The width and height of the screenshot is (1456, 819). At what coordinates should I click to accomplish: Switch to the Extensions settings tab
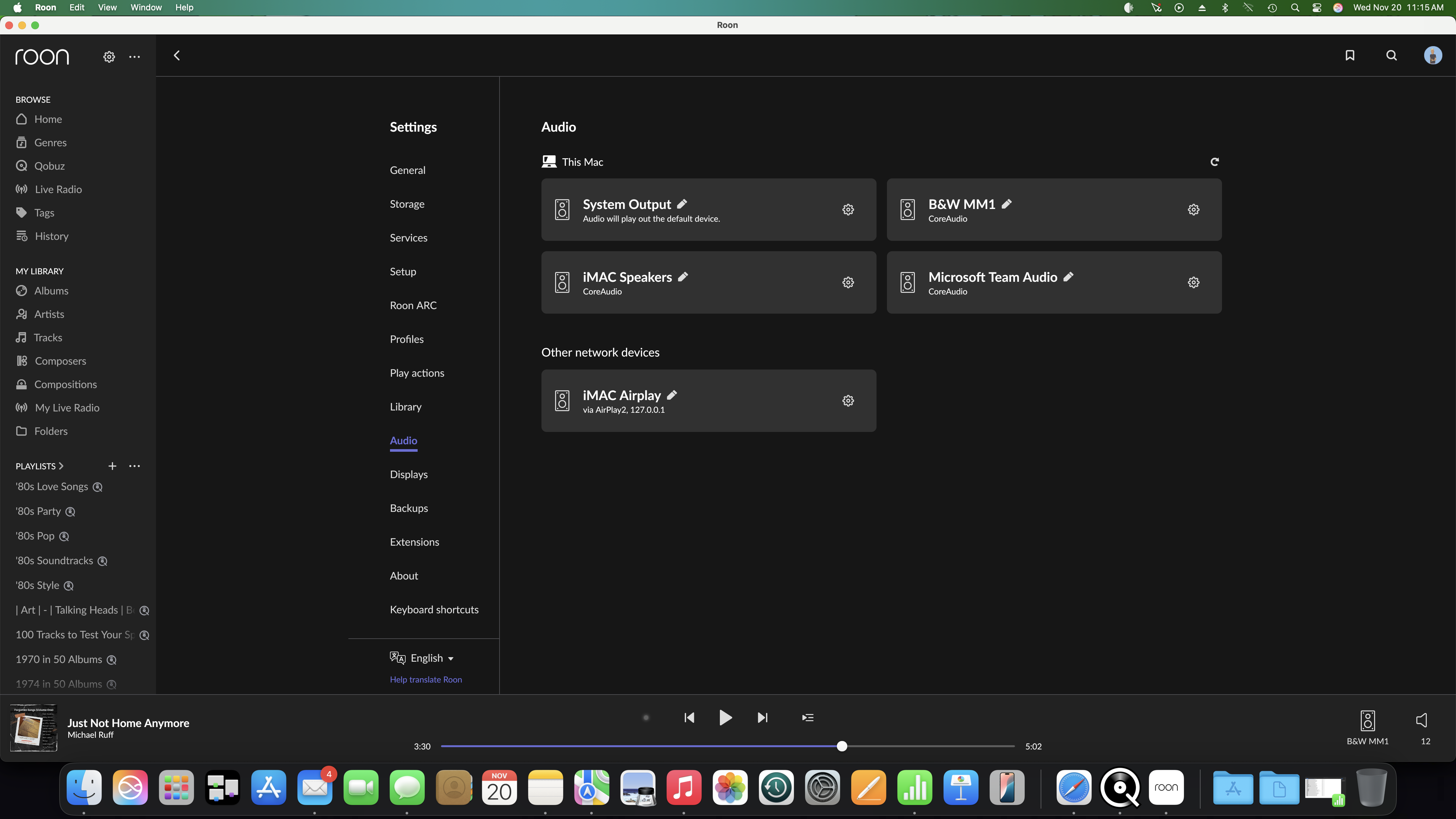pyautogui.click(x=414, y=542)
